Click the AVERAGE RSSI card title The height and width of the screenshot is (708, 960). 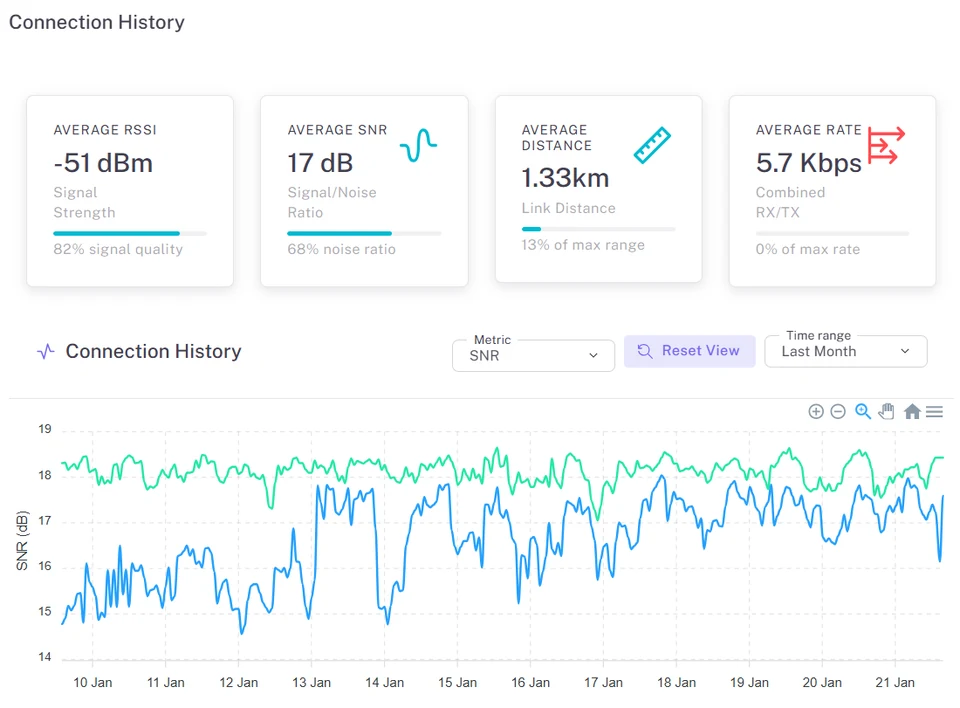coord(105,130)
